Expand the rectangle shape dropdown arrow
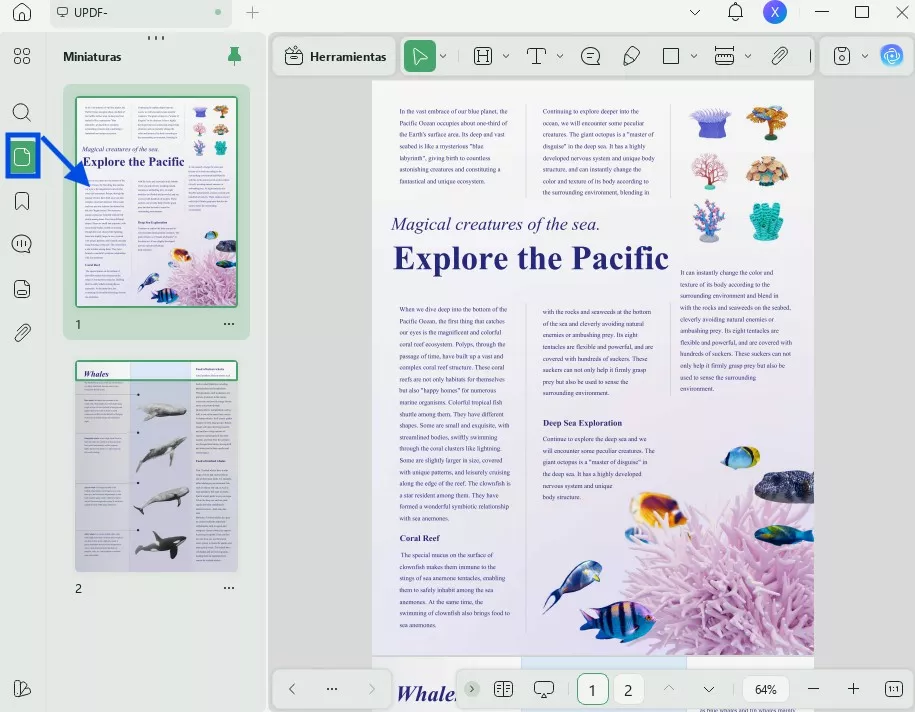Viewport: 915px width, 712px height. tap(695, 57)
